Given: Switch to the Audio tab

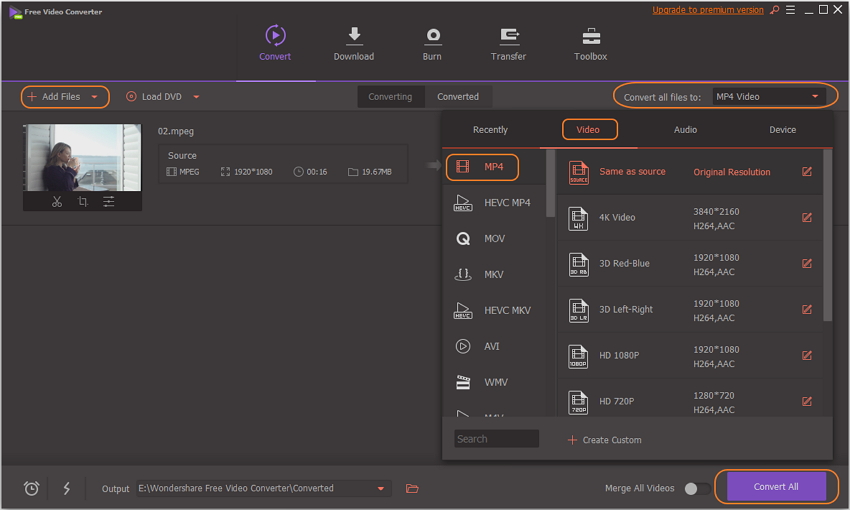Looking at the screenshot, I should tap(685, 130).
